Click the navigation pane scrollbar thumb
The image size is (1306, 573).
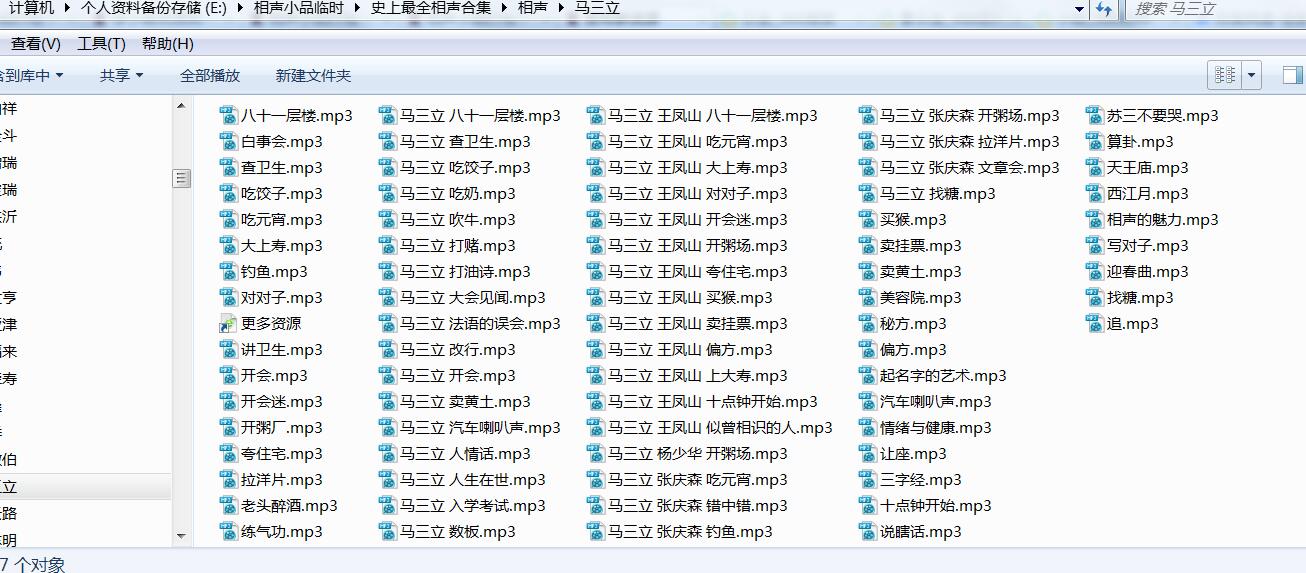[x=182, y=178]
